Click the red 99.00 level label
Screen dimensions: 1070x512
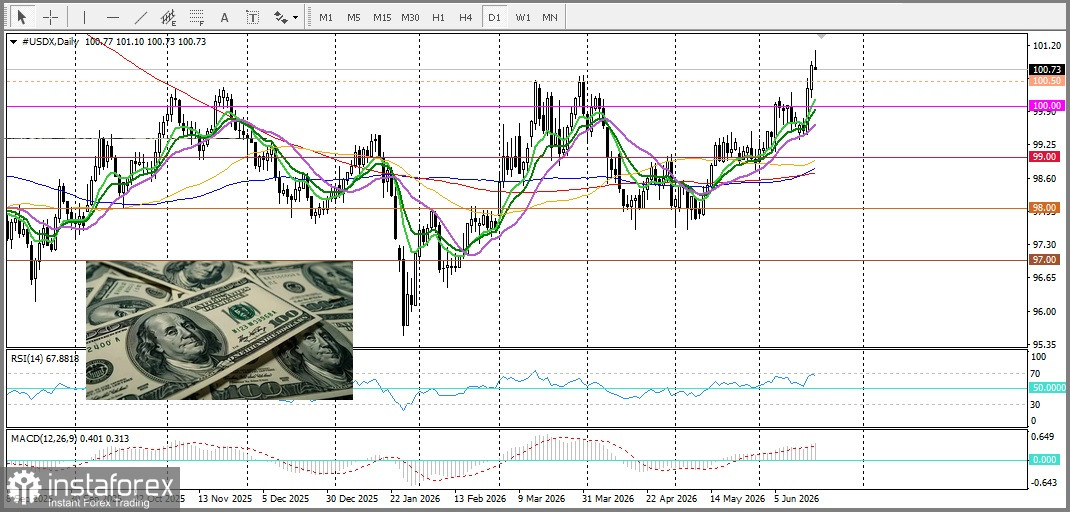[1047, 157]
